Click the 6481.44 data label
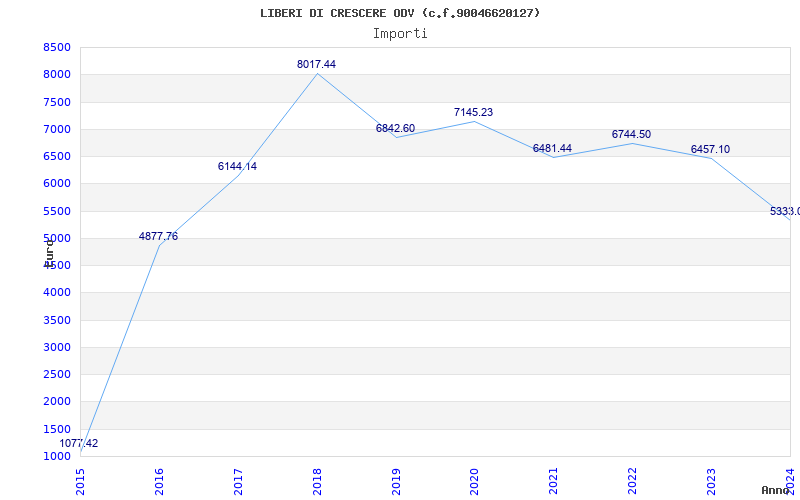The width and height of the screenshot is (800, 500). (552, 148)
